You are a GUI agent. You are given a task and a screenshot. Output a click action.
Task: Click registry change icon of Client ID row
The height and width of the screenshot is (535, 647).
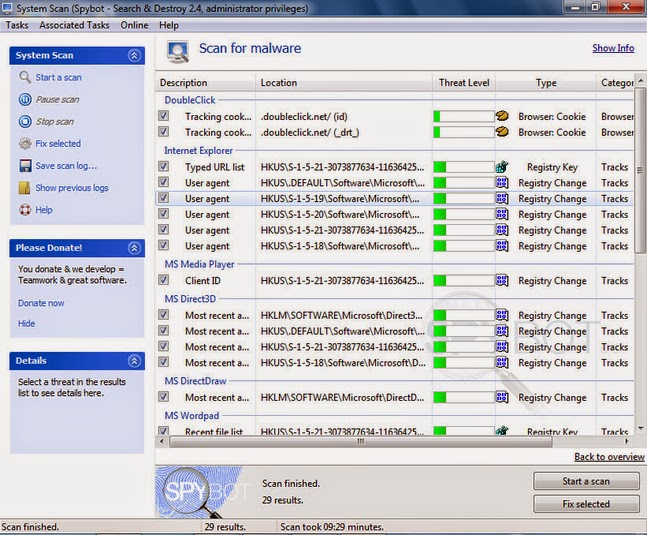[502, 280]
